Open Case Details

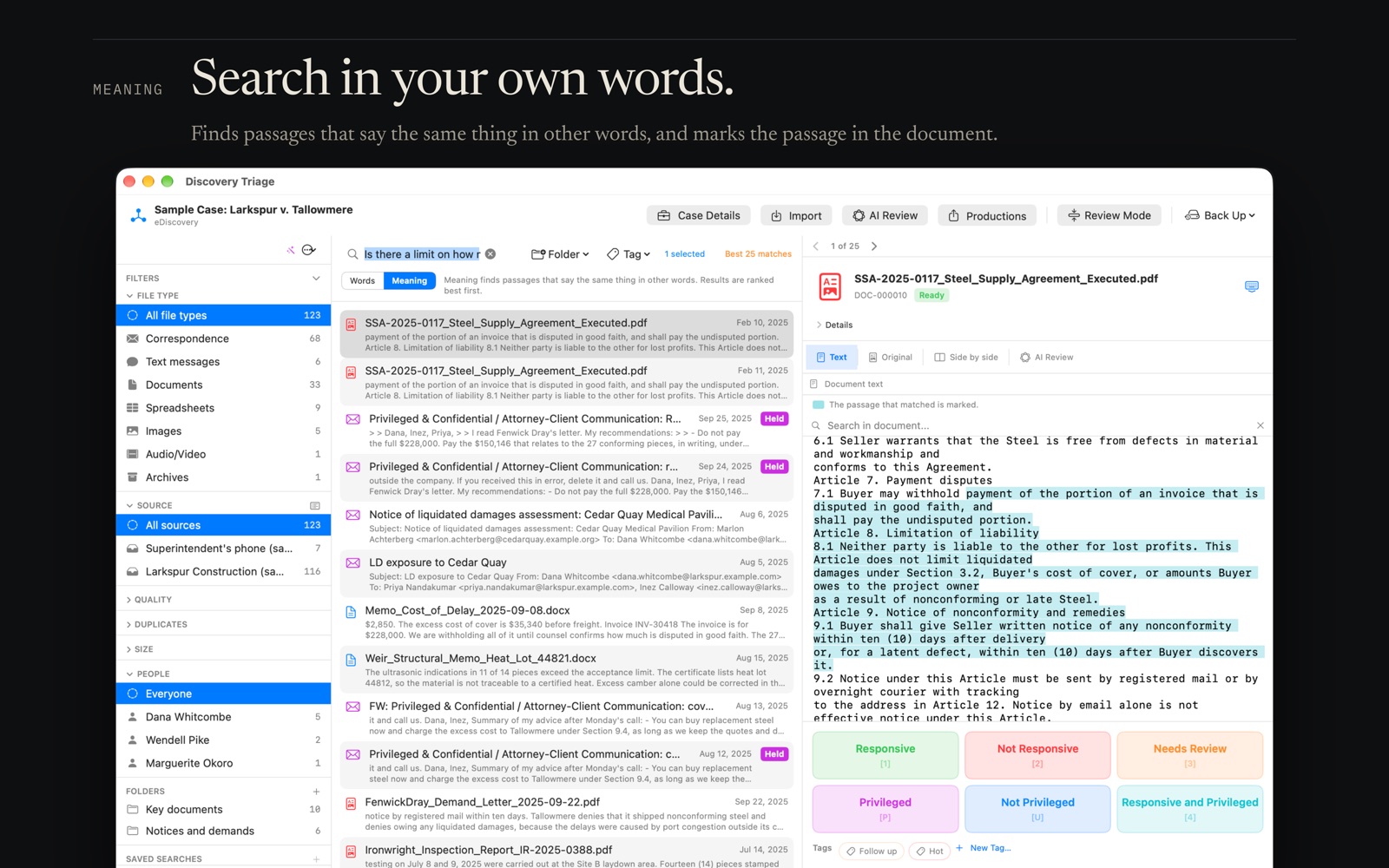(x=699, y=215)
